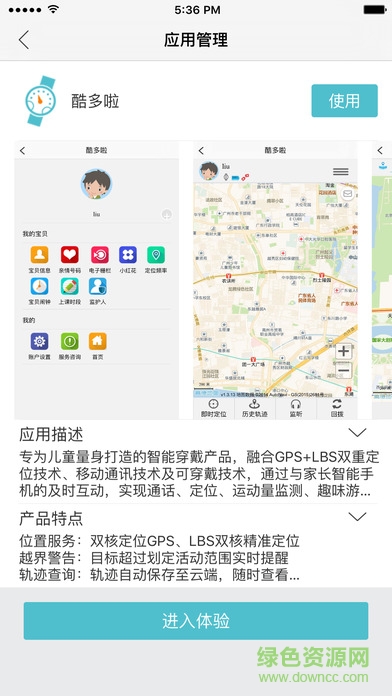
Task: Tap the 酷多啦 watch app icon
Action: 40,101
